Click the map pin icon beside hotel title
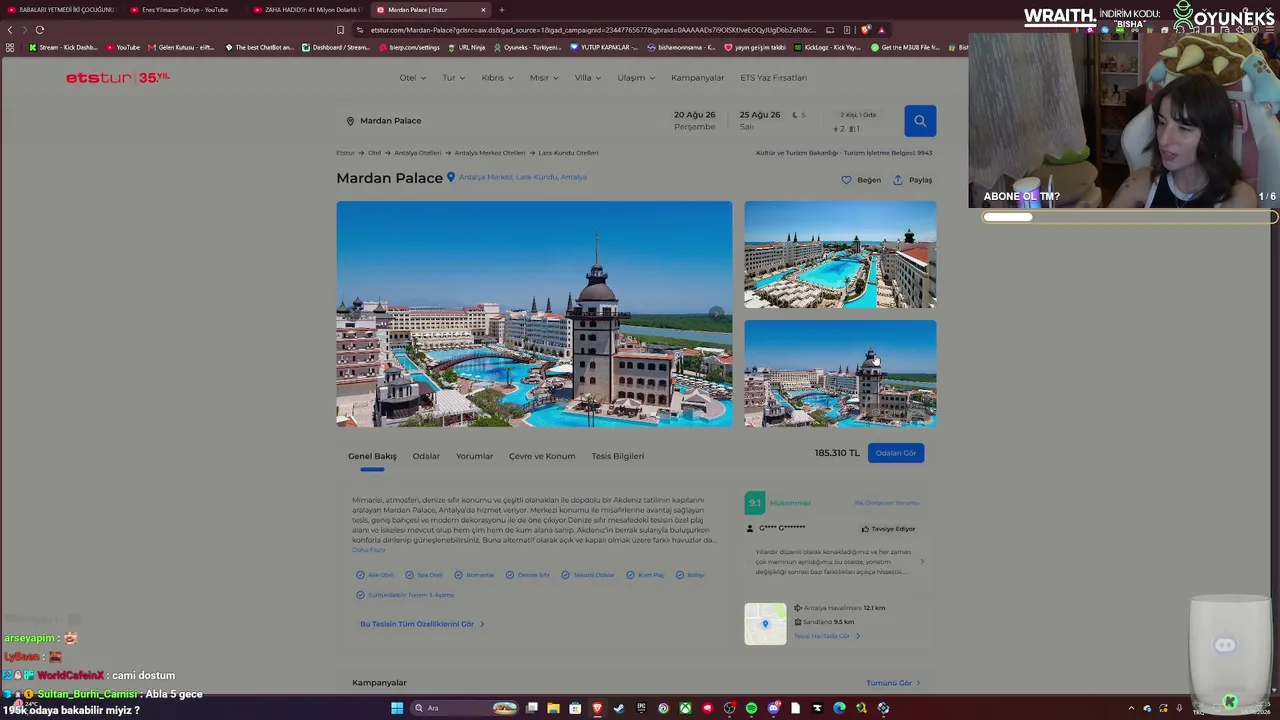 (451, 177)
